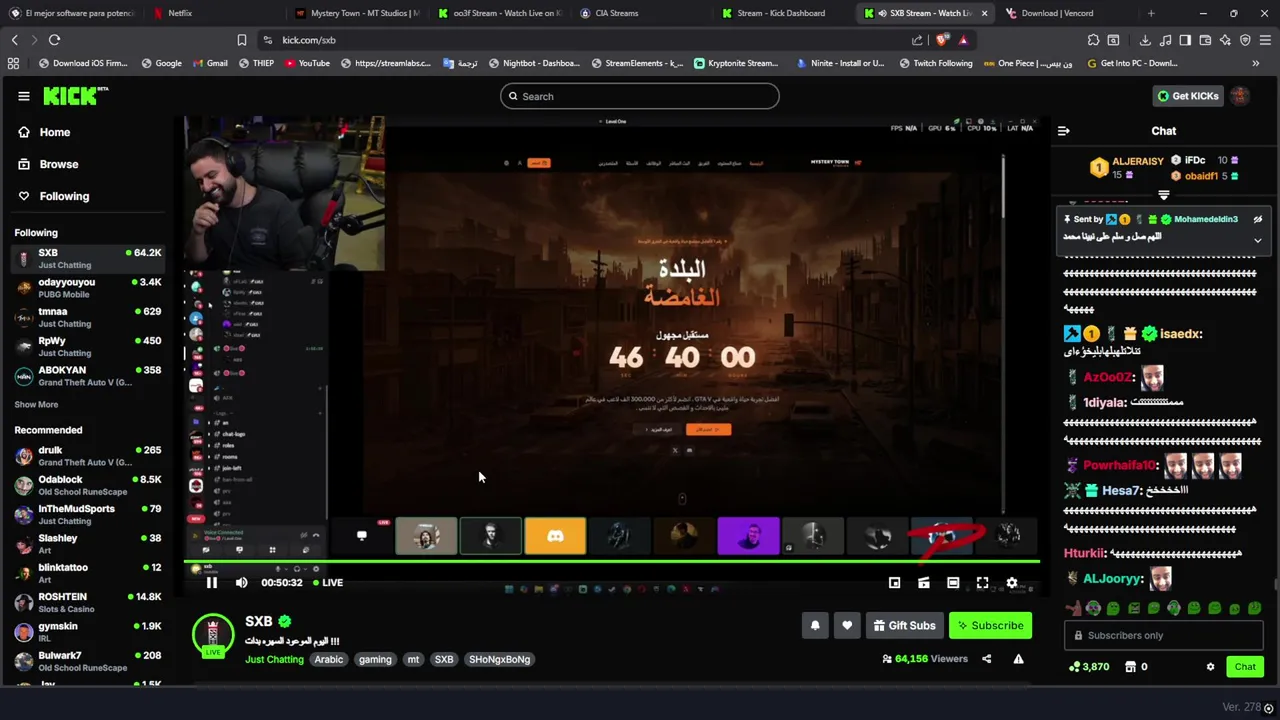Show more bookmarks chevron

[1255, 63]
